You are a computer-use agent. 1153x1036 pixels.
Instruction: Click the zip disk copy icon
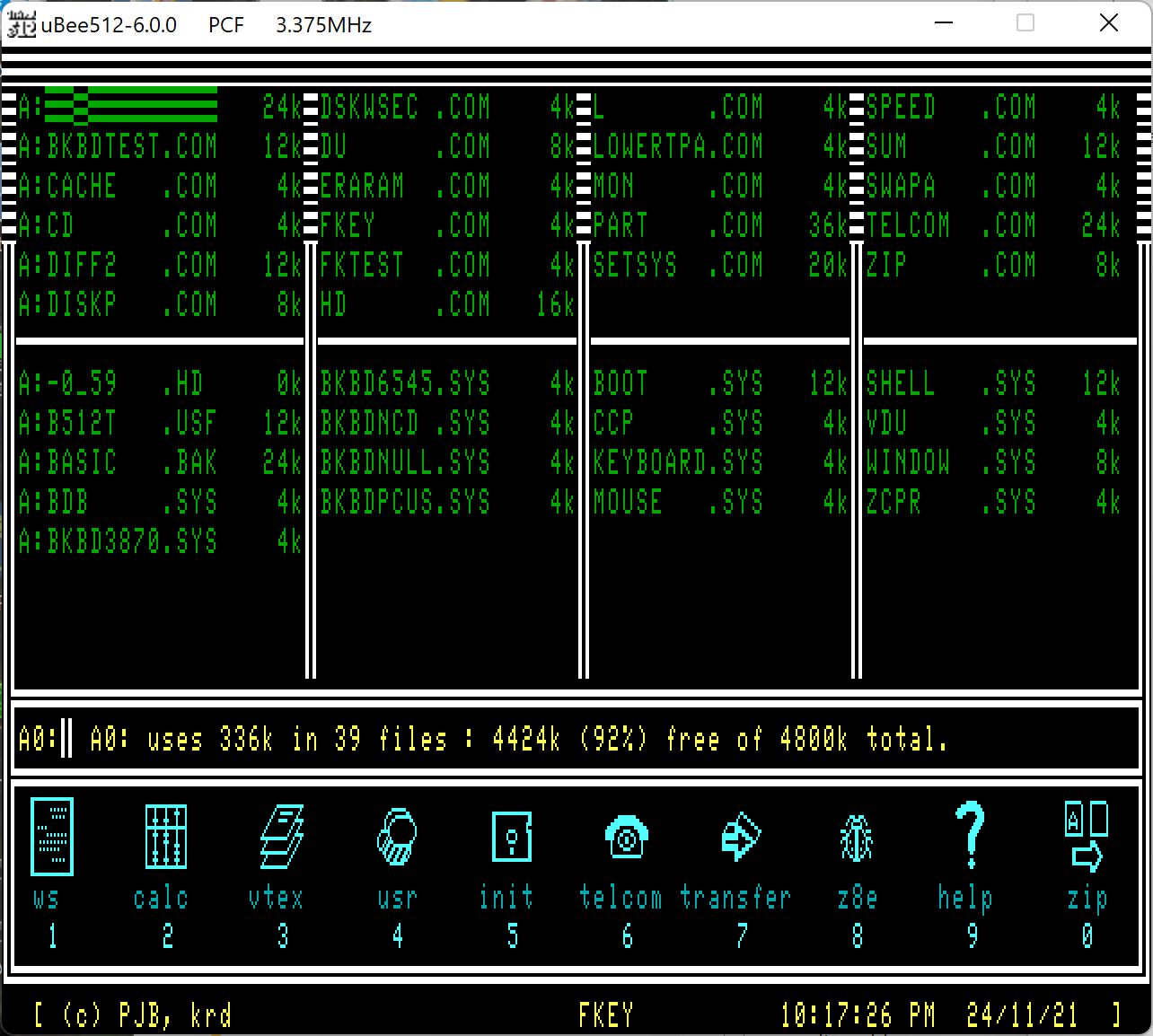point(1086,836)
